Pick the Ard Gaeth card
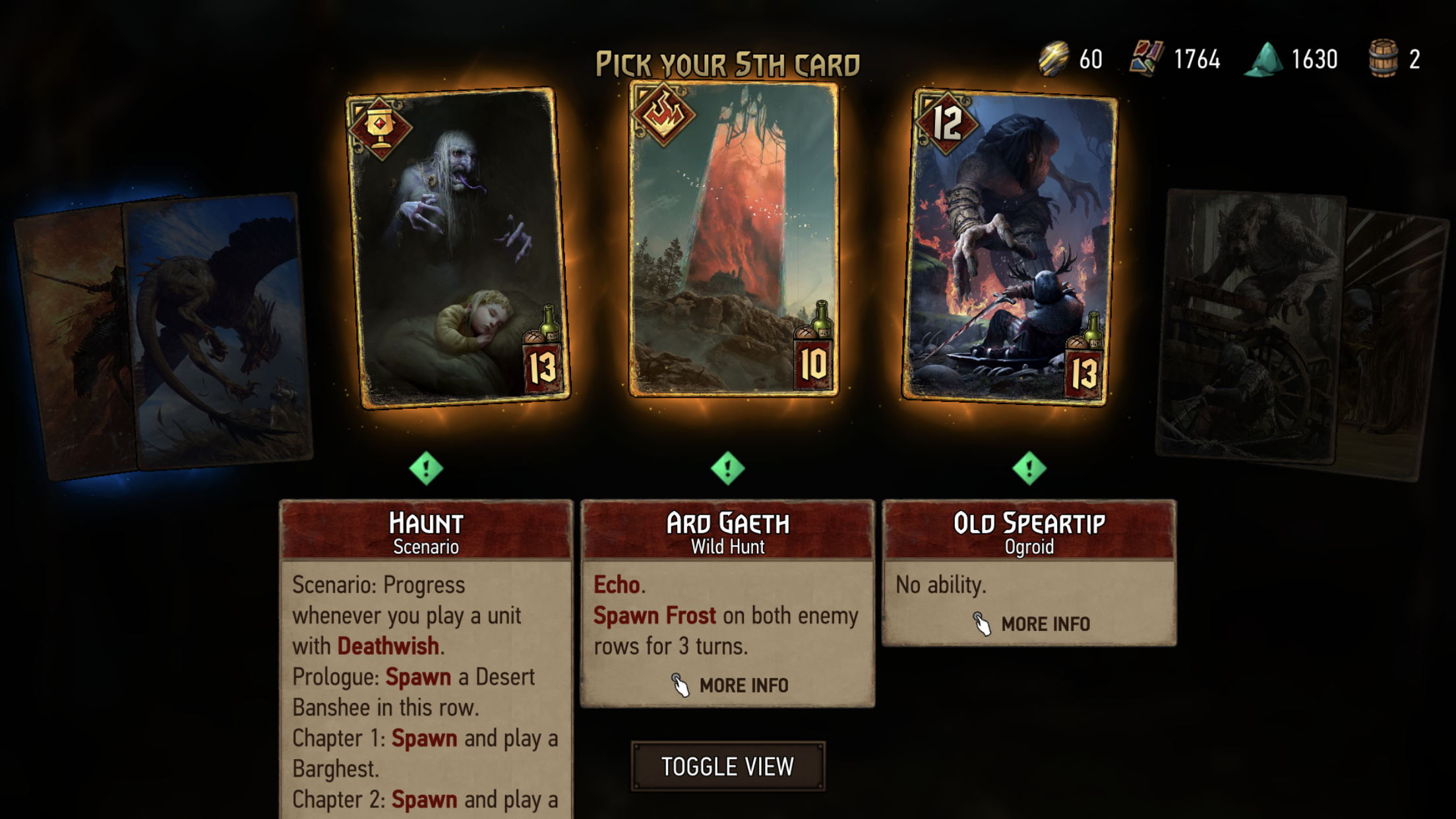 (734, 239)
